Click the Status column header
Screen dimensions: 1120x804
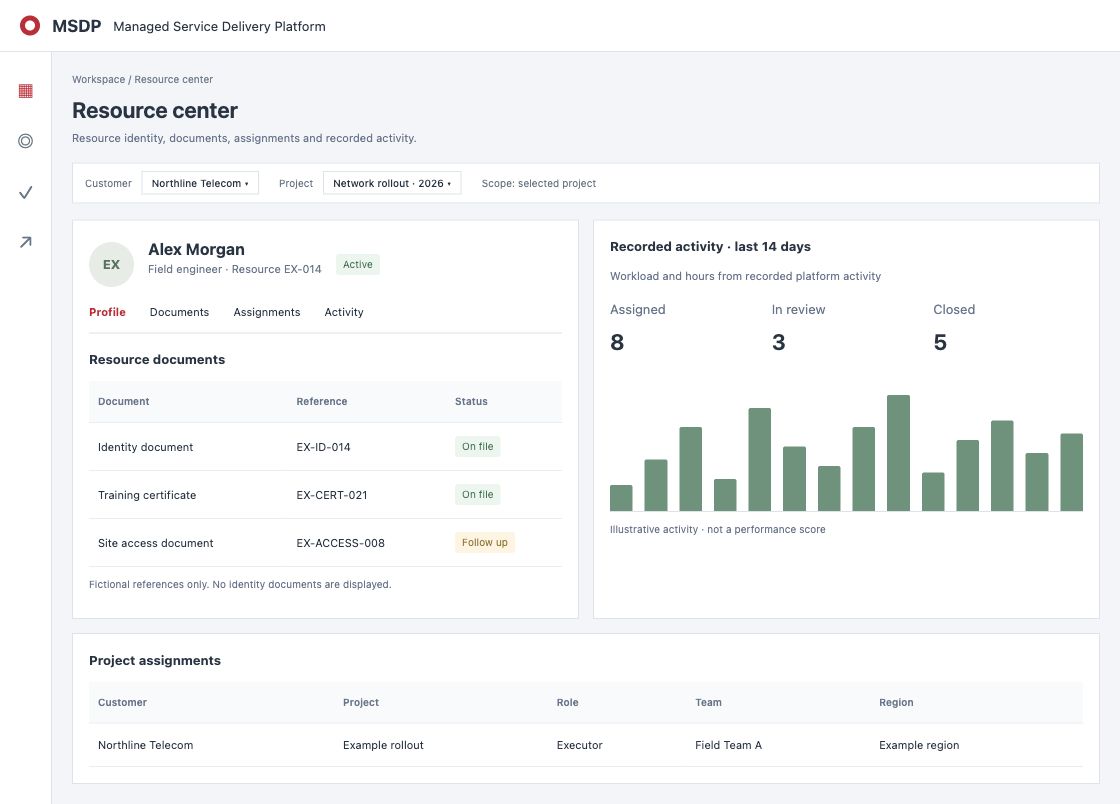pos(471,401)
